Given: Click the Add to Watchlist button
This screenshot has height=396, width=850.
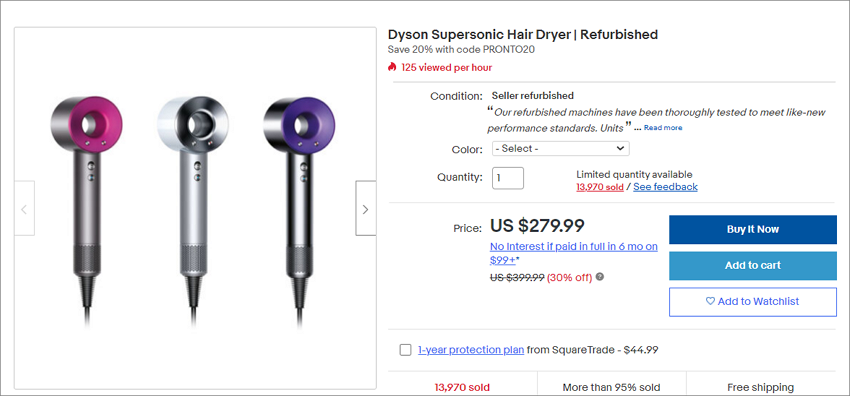Looking at the screenshot, I should tap(753, 302).
